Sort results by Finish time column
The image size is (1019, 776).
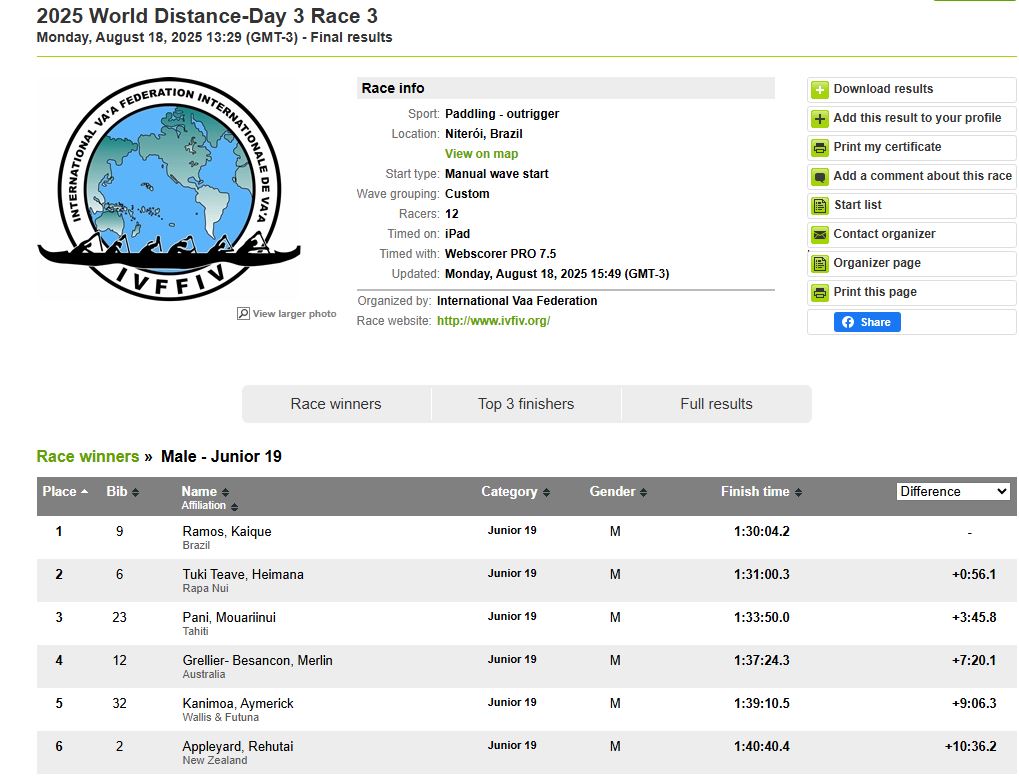tap(760, 492)
